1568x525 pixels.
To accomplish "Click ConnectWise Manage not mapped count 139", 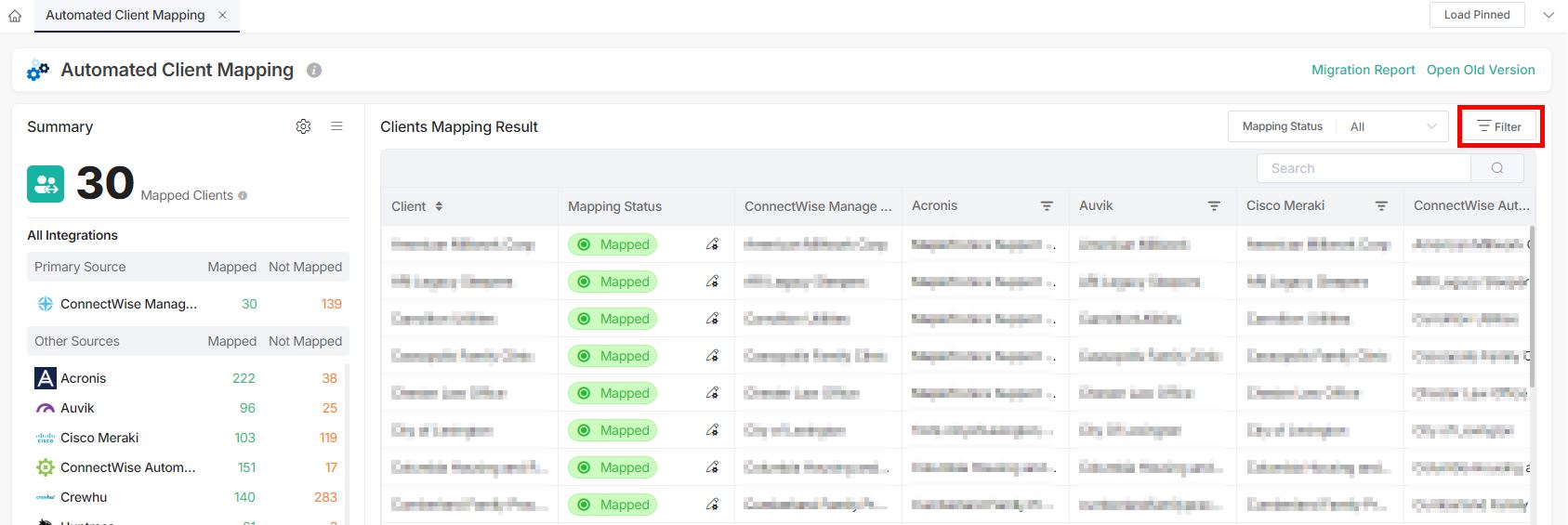I will click(x=331, y=304).
